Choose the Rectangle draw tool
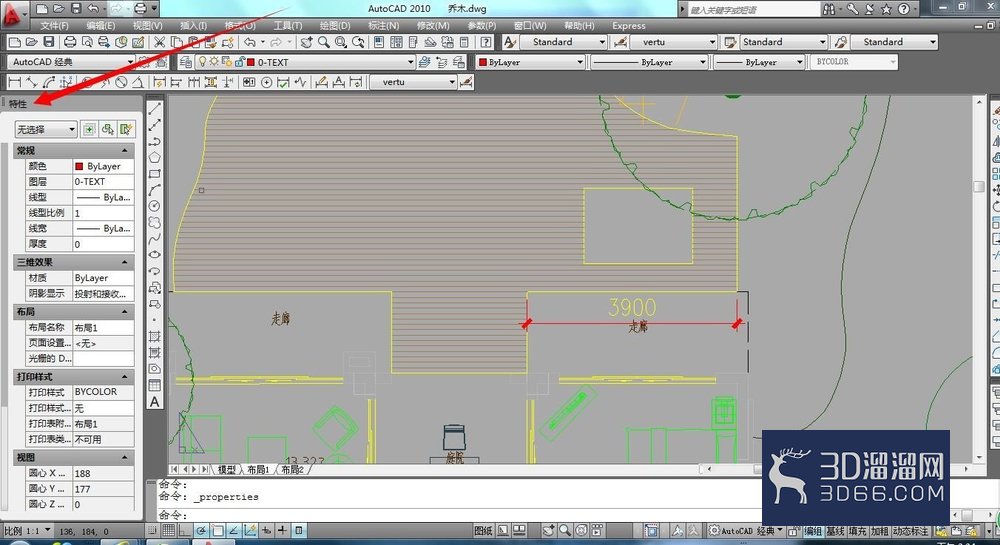This screenshot has width=1000, height=545. pos(154,173)
